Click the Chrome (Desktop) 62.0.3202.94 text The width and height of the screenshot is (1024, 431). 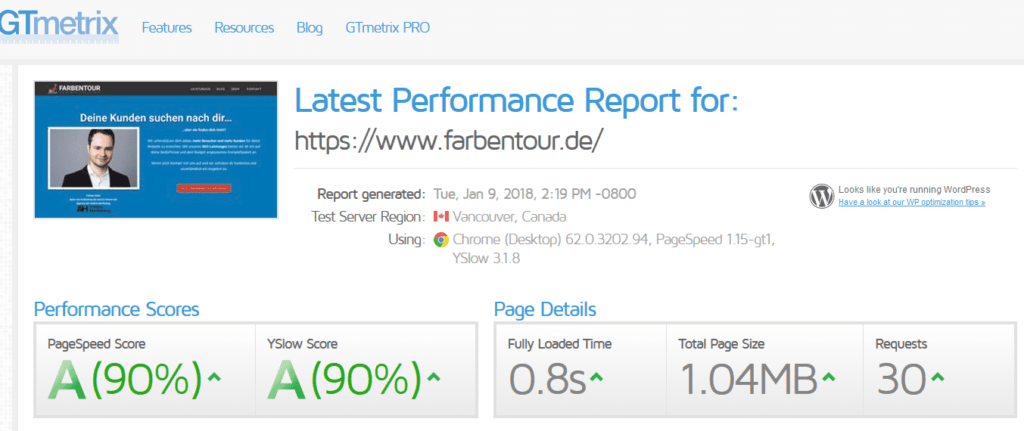pos(552,240)
